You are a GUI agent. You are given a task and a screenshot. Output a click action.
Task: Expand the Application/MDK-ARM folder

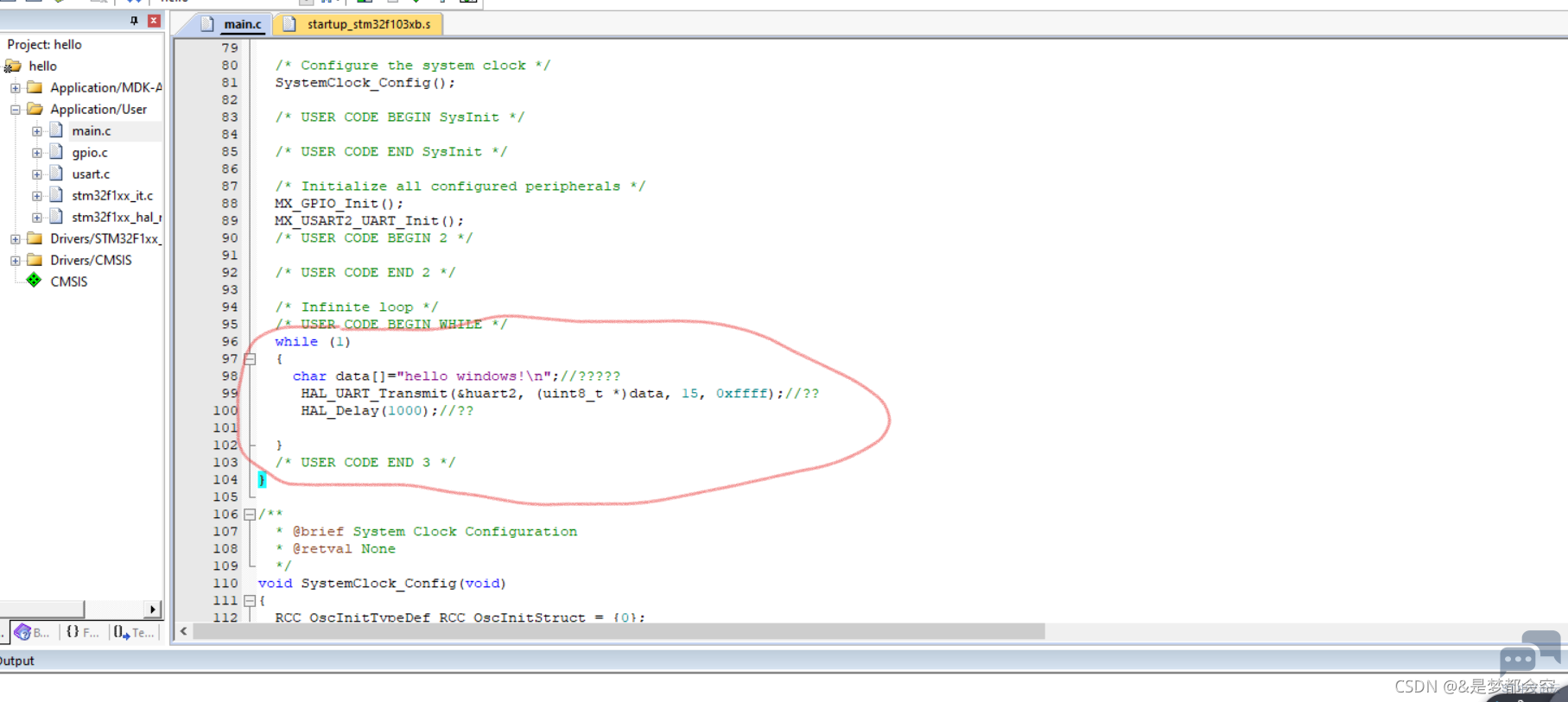click(16, 88)
